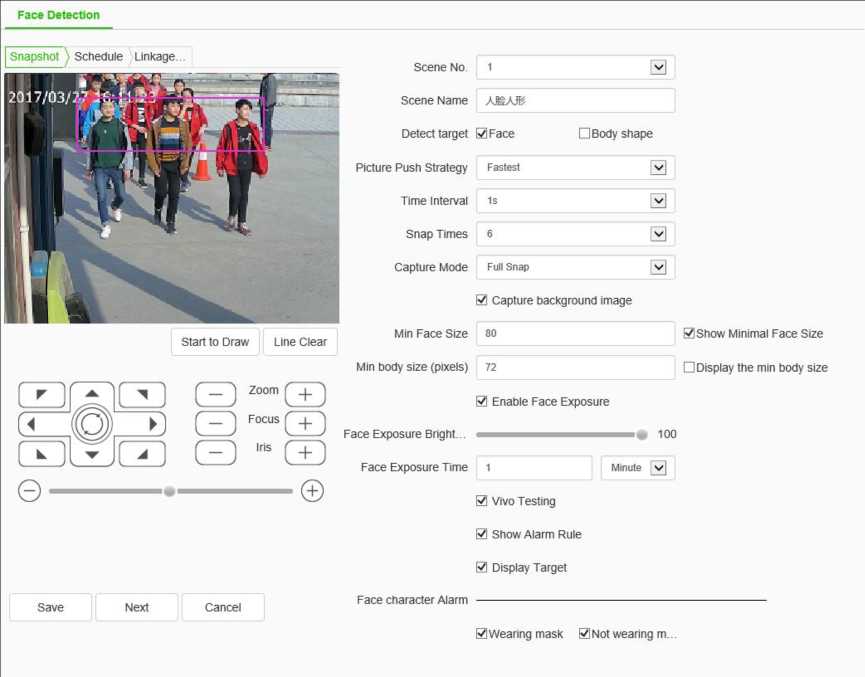This screenshot has width=865, height=677.
Task: Open the Snap Times dropdown
Action: pos(657,234)
